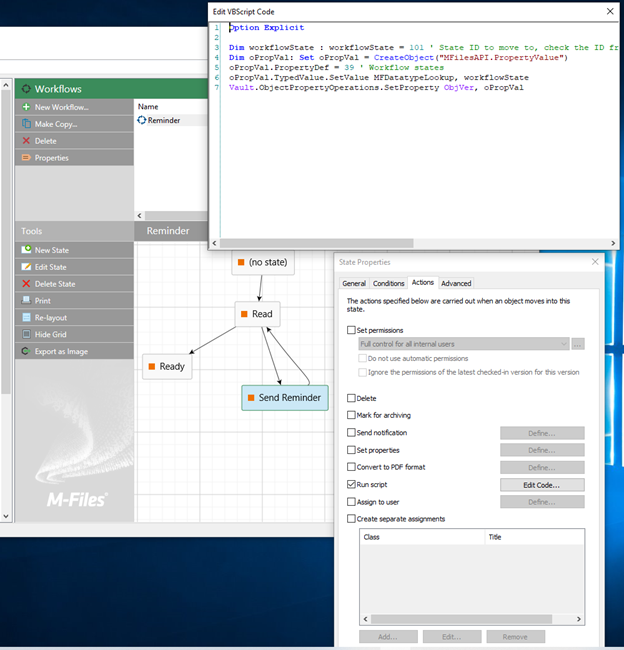
Task: Close the State Properties dialog
Action: [595, 262]
